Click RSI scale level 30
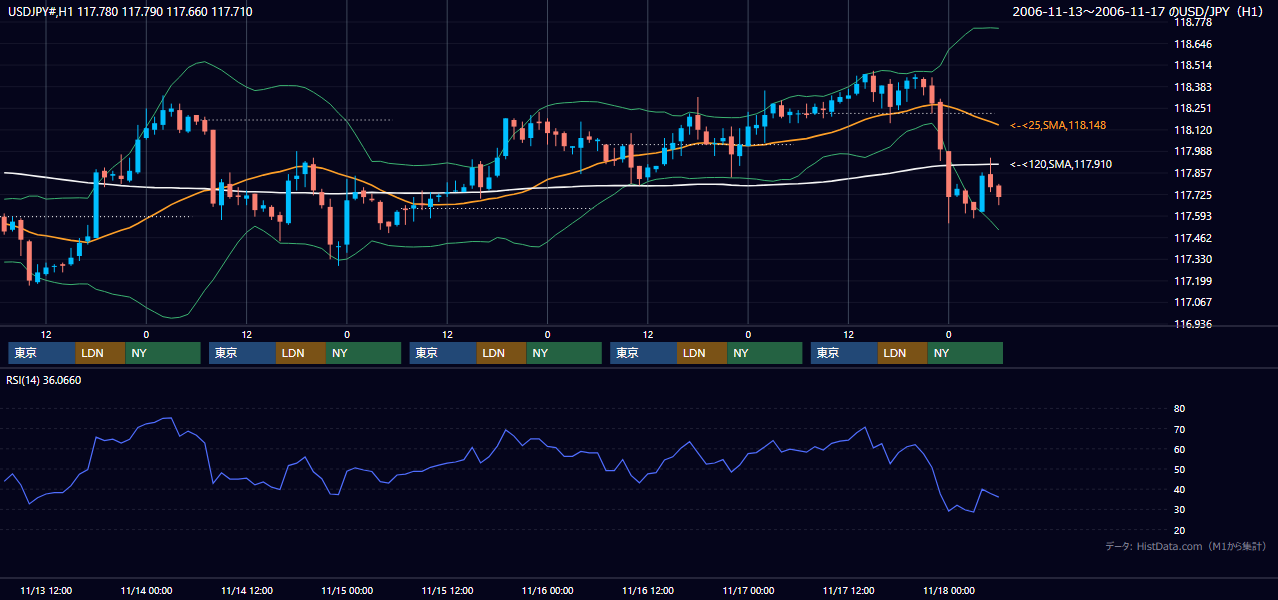 (x=1179, y=510)
